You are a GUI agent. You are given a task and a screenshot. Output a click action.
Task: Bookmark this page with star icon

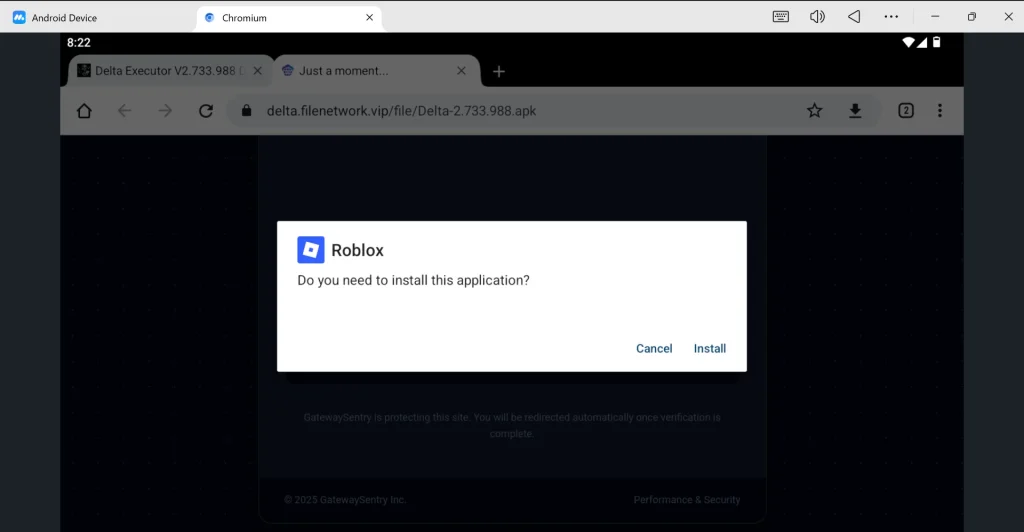click(814, 111)
